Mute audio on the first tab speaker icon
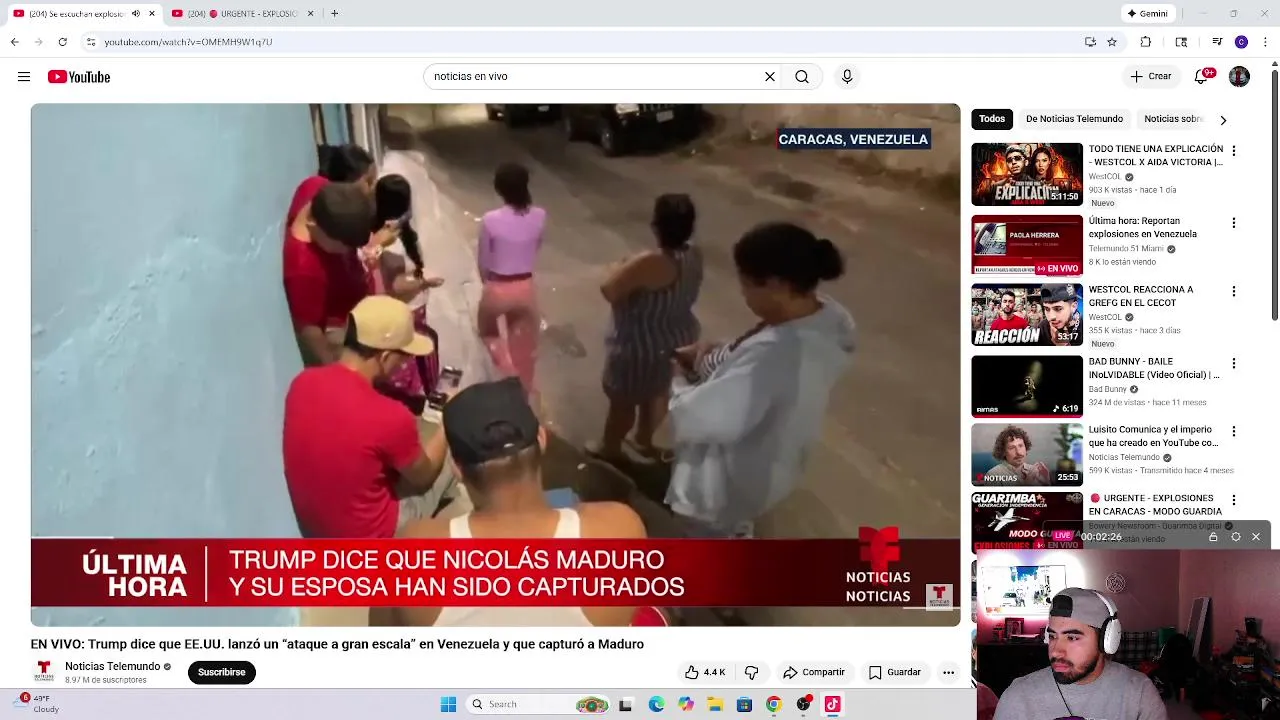 coord(136,14)
